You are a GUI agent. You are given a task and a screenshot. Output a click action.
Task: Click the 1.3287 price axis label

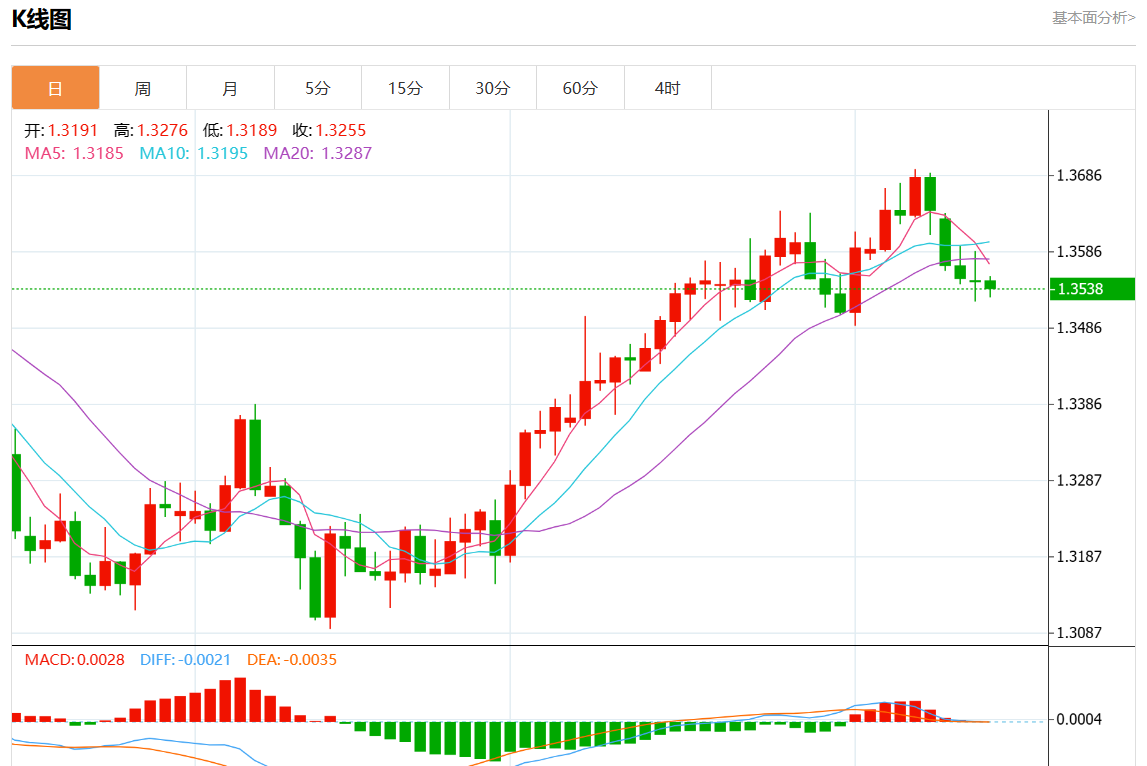pos(1079,481)
